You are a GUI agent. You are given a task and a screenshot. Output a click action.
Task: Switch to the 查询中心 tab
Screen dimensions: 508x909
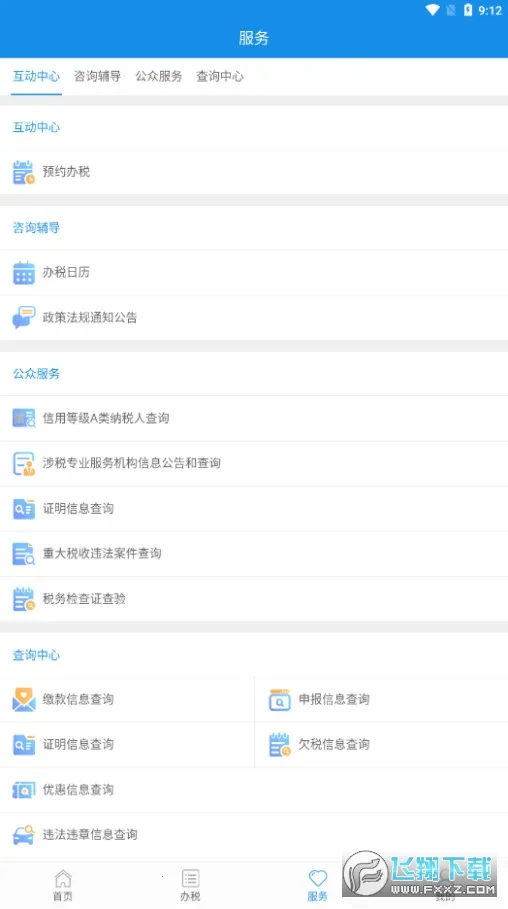[220, 76]
